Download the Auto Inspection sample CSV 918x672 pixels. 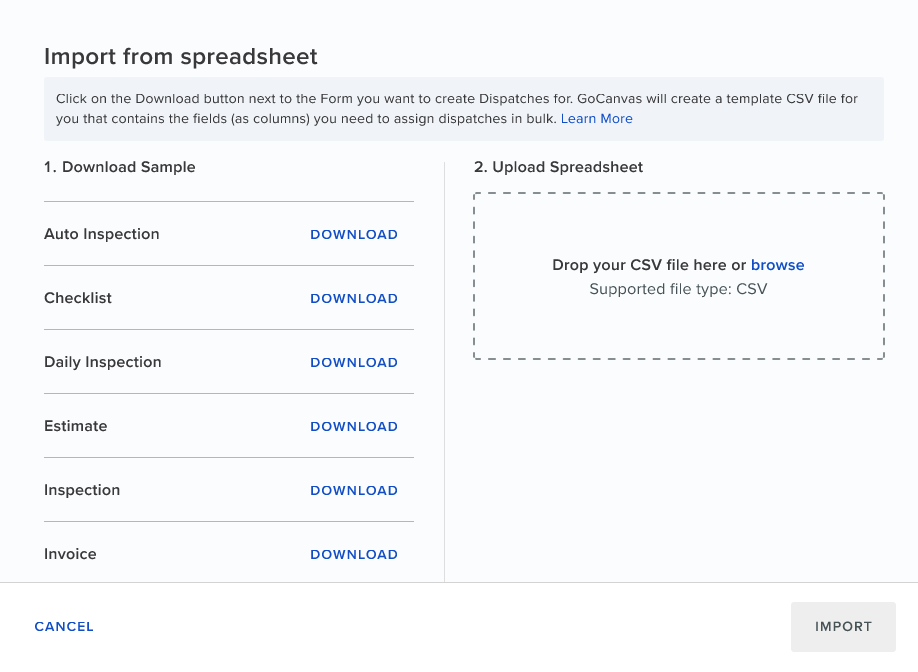pos(354,234)
